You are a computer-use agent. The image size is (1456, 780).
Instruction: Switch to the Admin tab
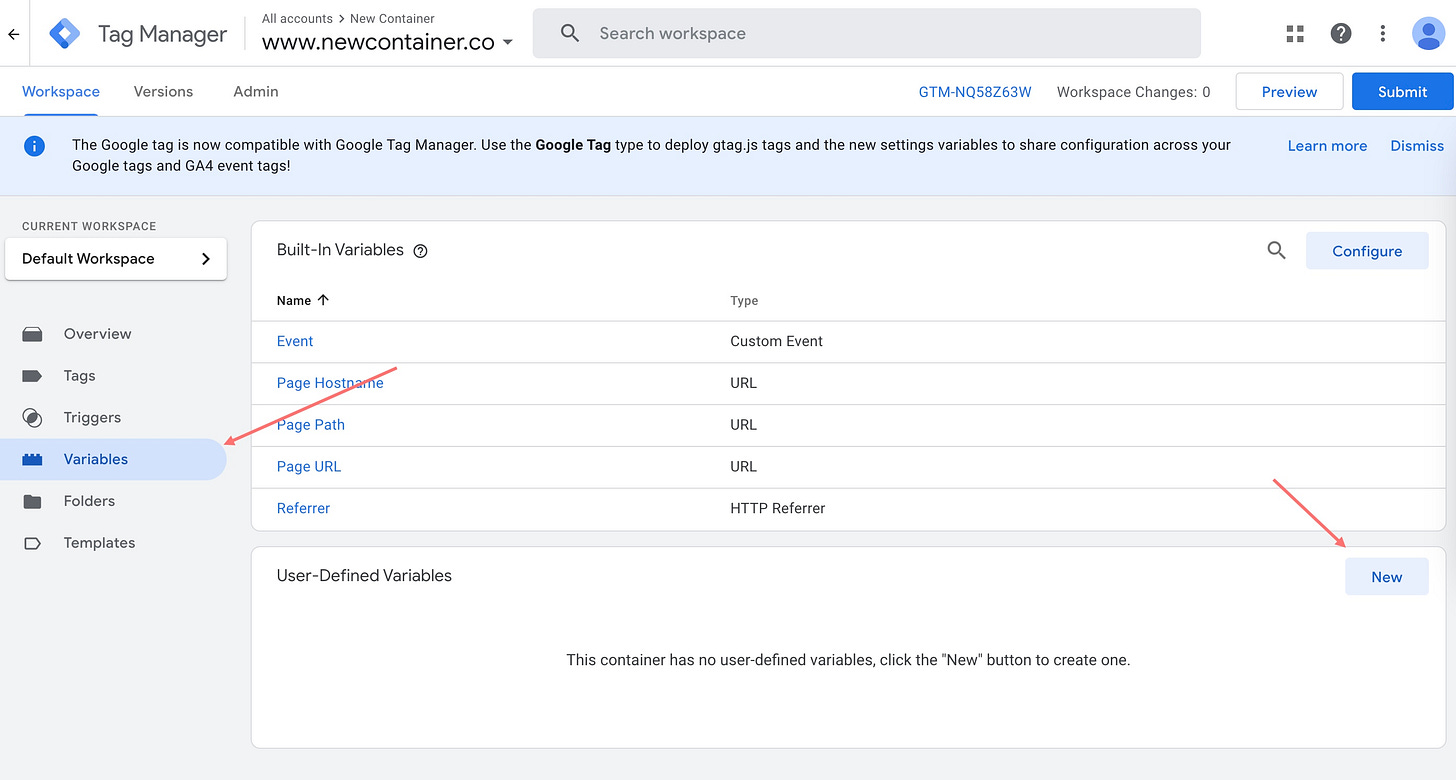(256, 92)
